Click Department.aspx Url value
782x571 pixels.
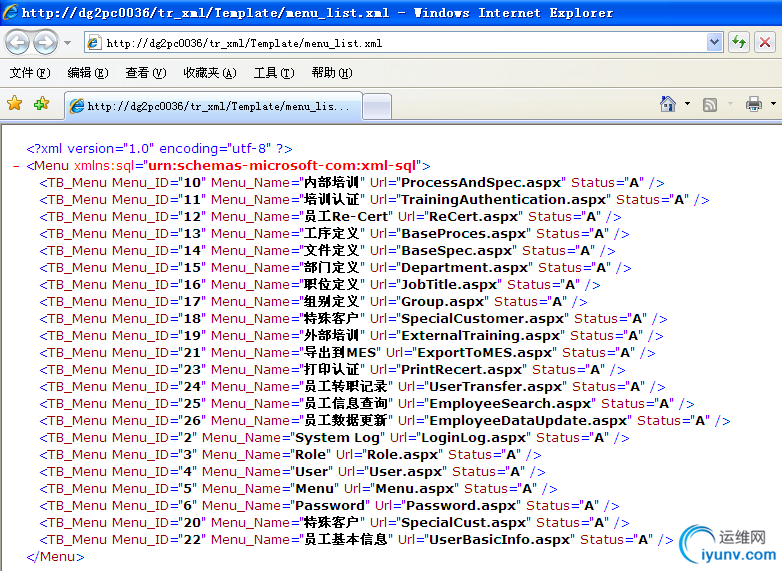coord(464,267)
